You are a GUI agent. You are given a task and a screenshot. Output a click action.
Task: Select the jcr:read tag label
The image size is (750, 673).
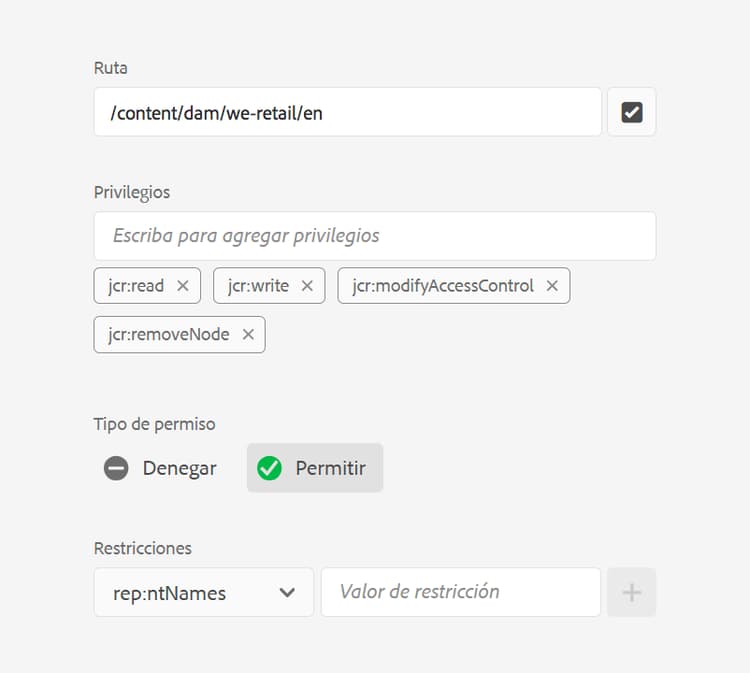(136, 286)
